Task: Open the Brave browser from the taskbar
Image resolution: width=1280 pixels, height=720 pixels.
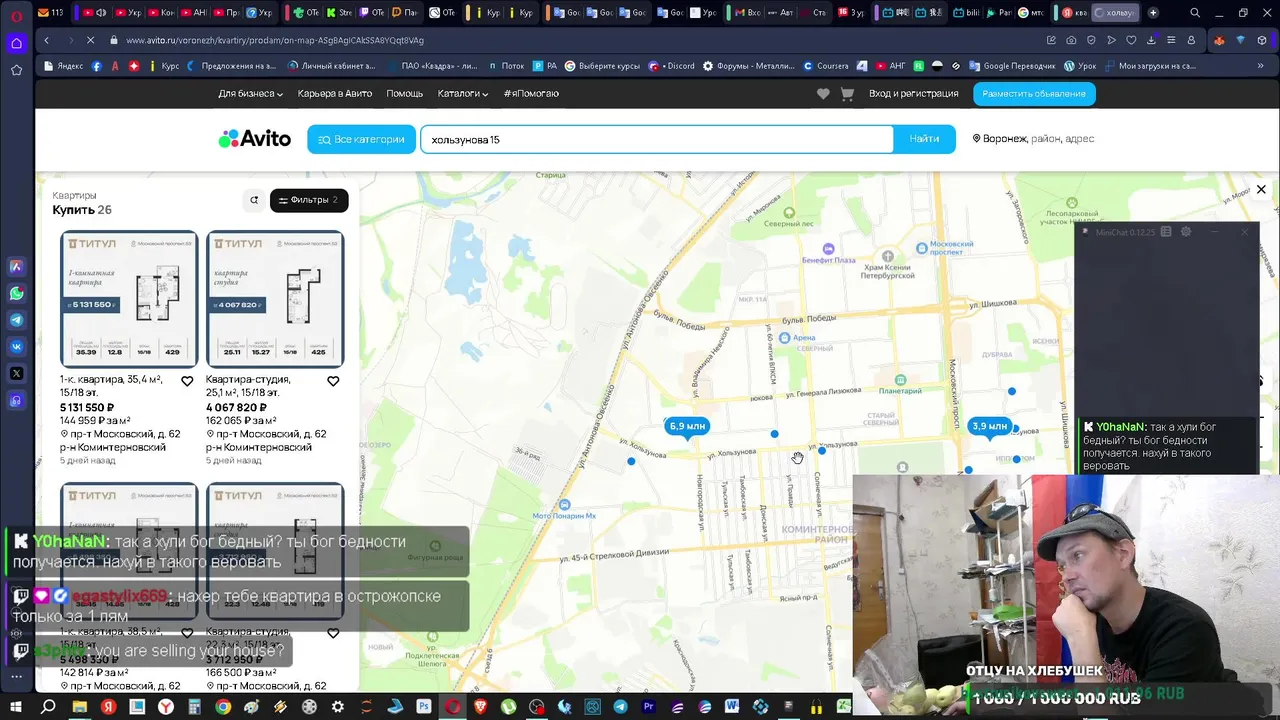Action: [482, 707]
